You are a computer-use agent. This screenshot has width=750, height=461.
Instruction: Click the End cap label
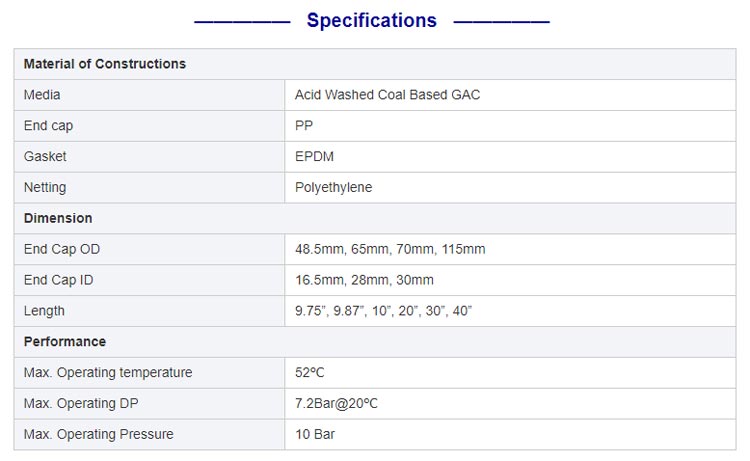[48, 126]
